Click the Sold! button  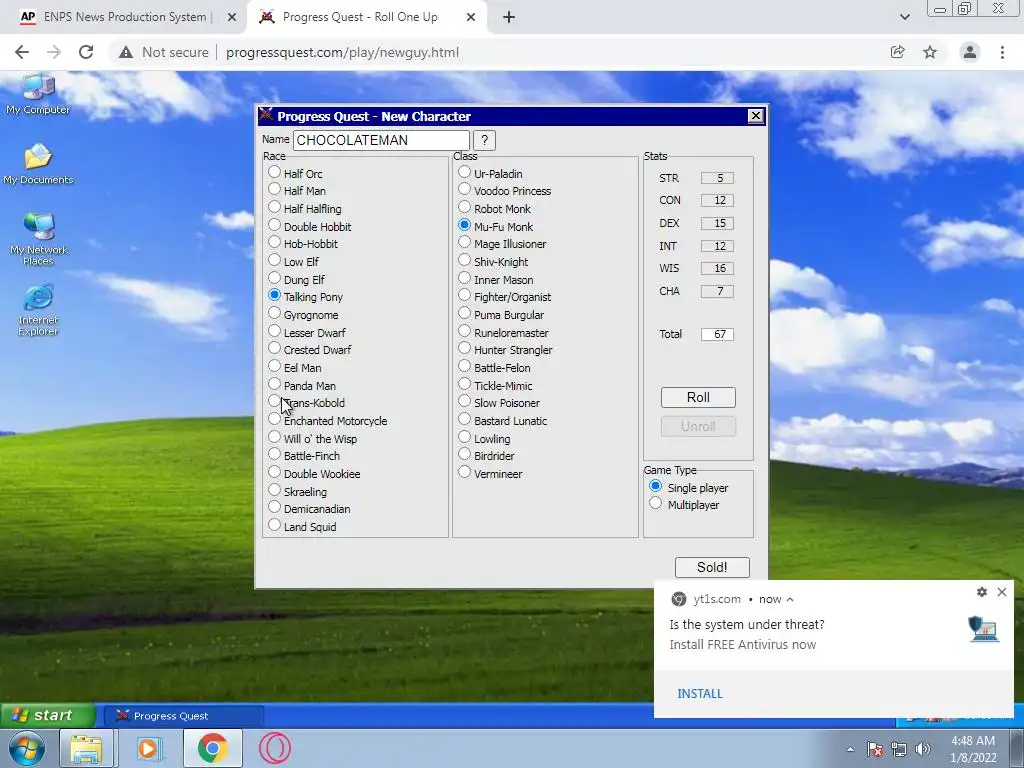pos(712,567)
